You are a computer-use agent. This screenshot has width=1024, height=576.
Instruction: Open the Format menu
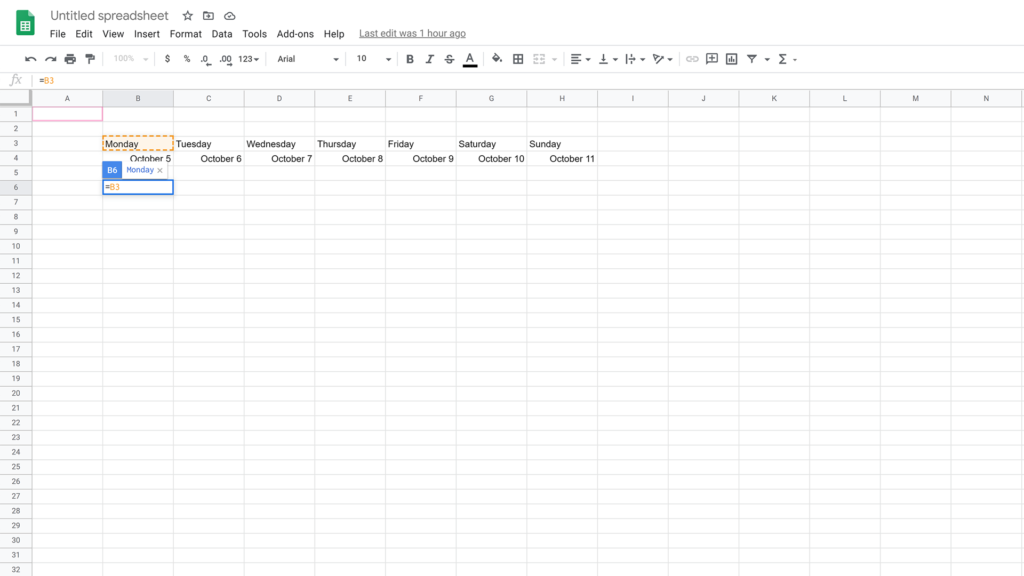point(185,33)
